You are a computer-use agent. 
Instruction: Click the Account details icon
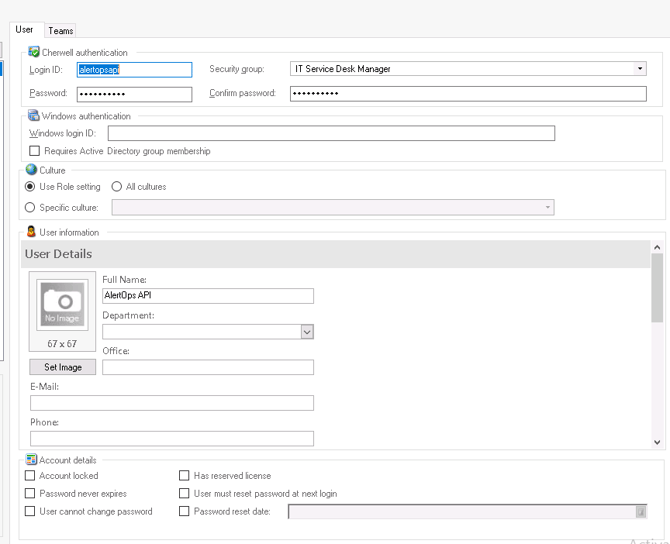31,460
